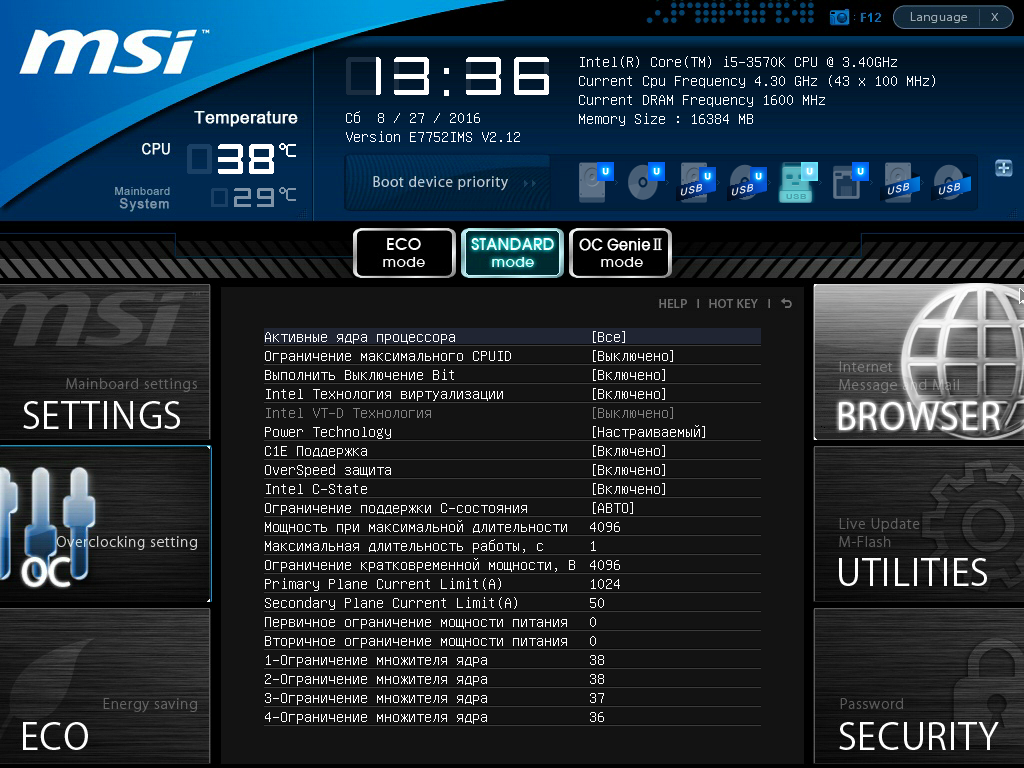The image size is (1024, 768).
Task: Change OverSpeed защита value
Action: 628,470
